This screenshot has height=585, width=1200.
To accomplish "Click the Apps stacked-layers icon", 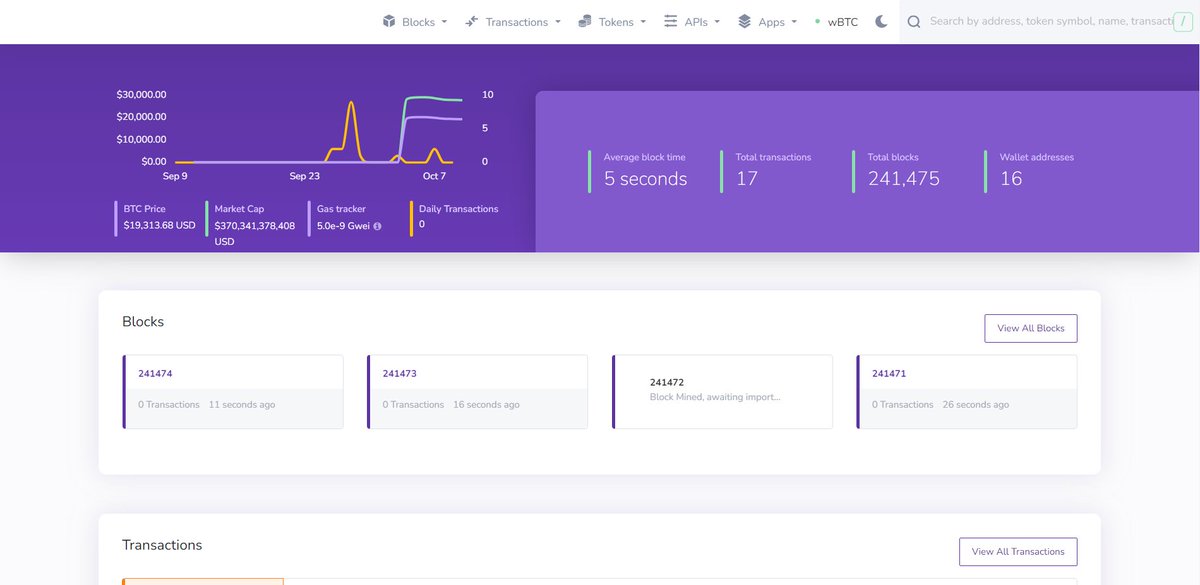I will click(742, 21).
